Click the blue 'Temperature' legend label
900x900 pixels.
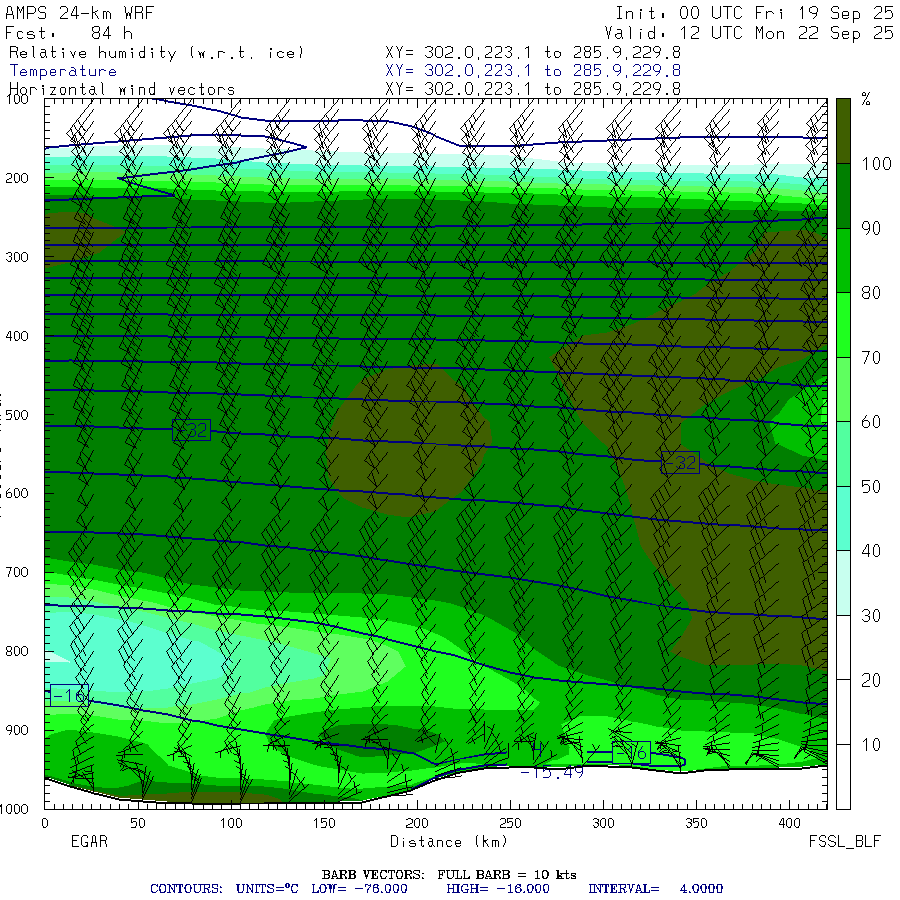click(63, 71)
